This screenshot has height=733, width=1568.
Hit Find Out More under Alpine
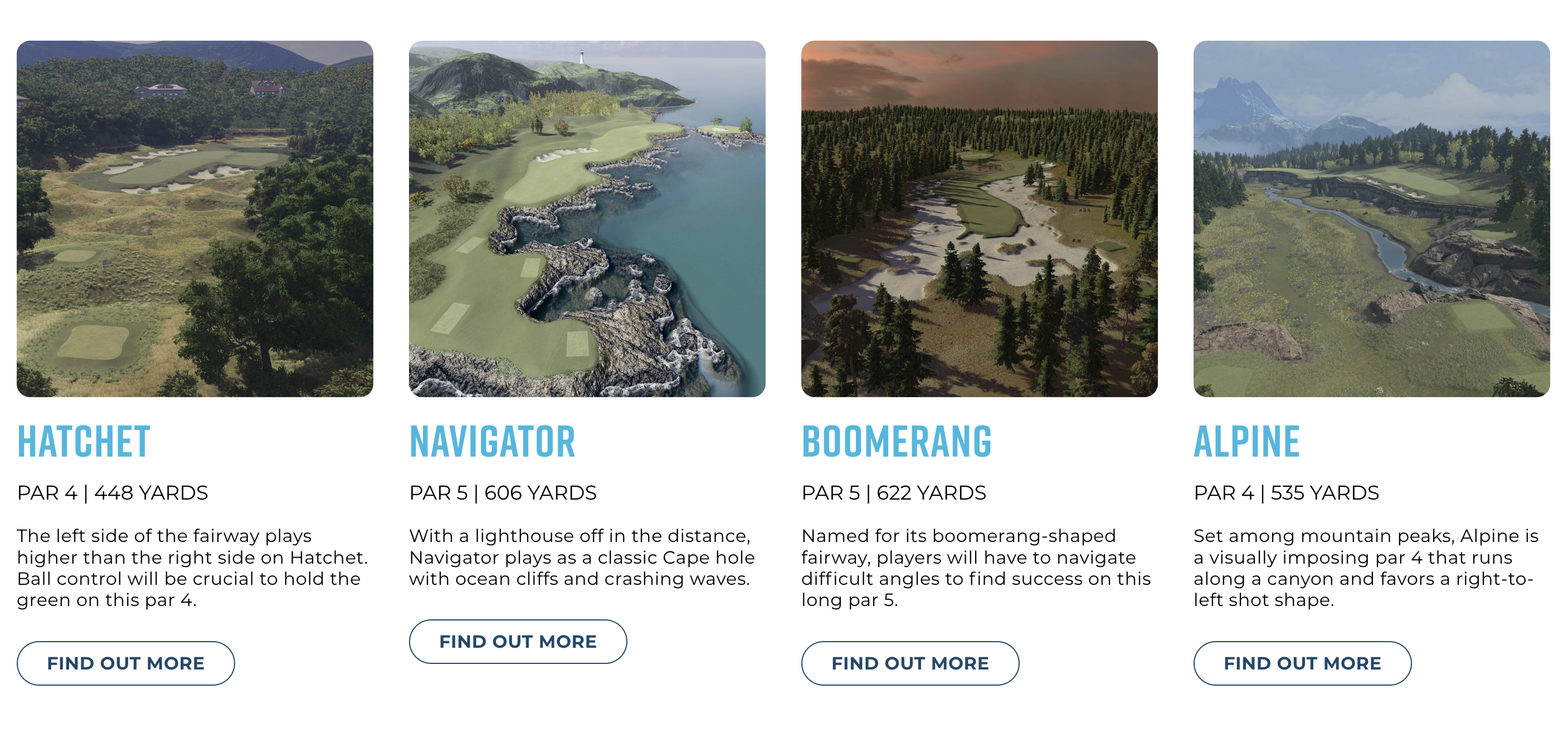pos(1302,663)
